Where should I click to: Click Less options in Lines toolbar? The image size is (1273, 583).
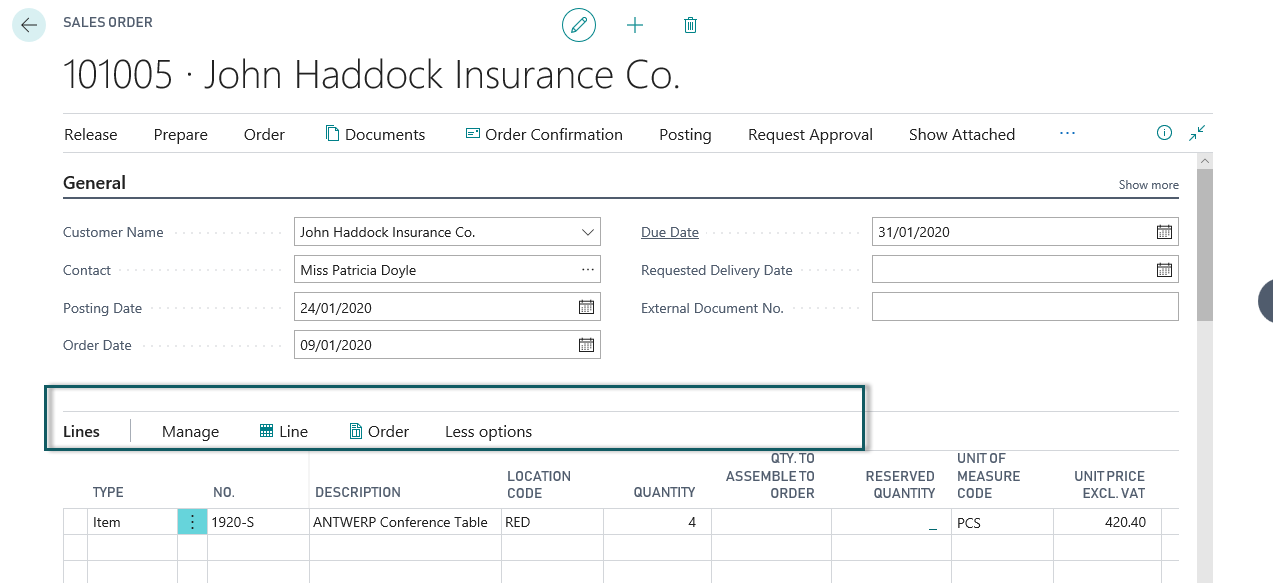point(488,432)
